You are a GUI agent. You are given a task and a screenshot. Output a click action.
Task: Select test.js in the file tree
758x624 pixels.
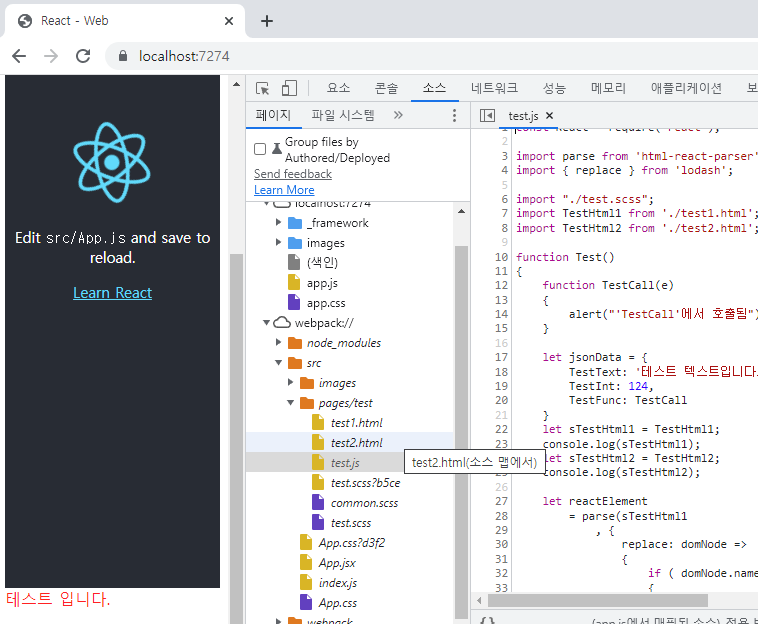pos(345,463)
